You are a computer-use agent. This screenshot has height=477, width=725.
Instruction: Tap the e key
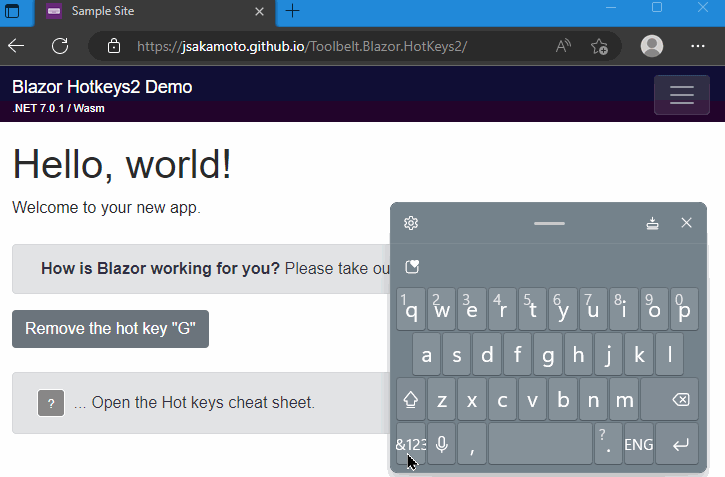pyautogui.click(x=472, y=309)
